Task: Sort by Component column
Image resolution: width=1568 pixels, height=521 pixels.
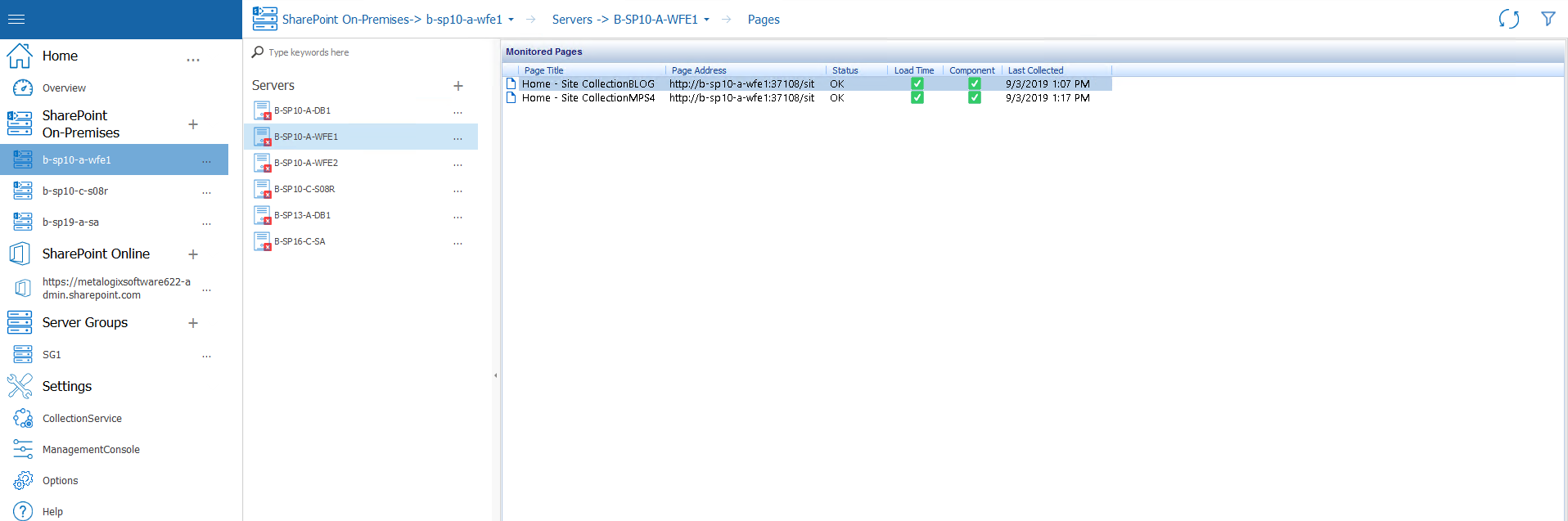Action: [972, 70]
